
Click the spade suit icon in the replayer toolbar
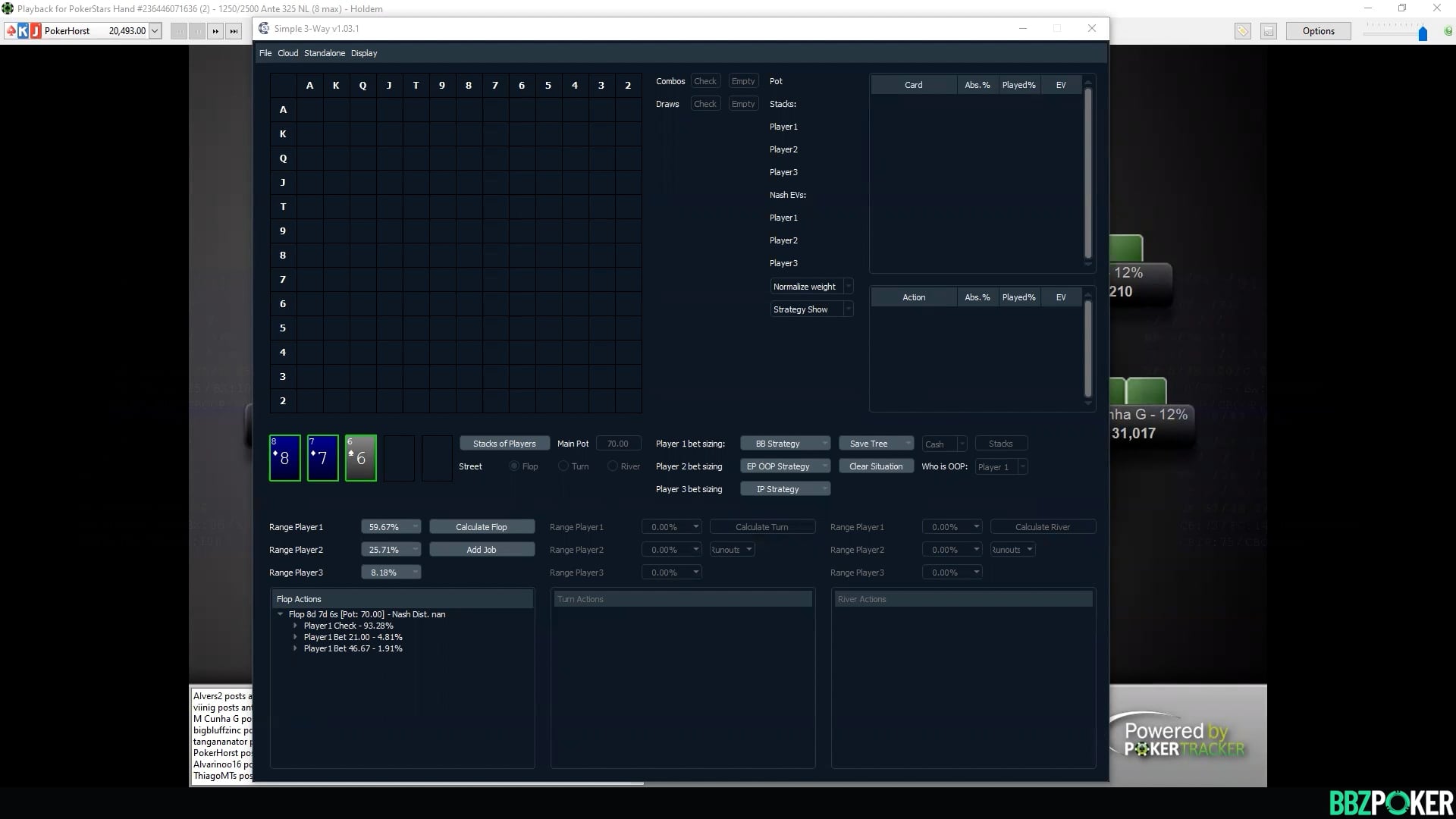[x=11, y=30]
